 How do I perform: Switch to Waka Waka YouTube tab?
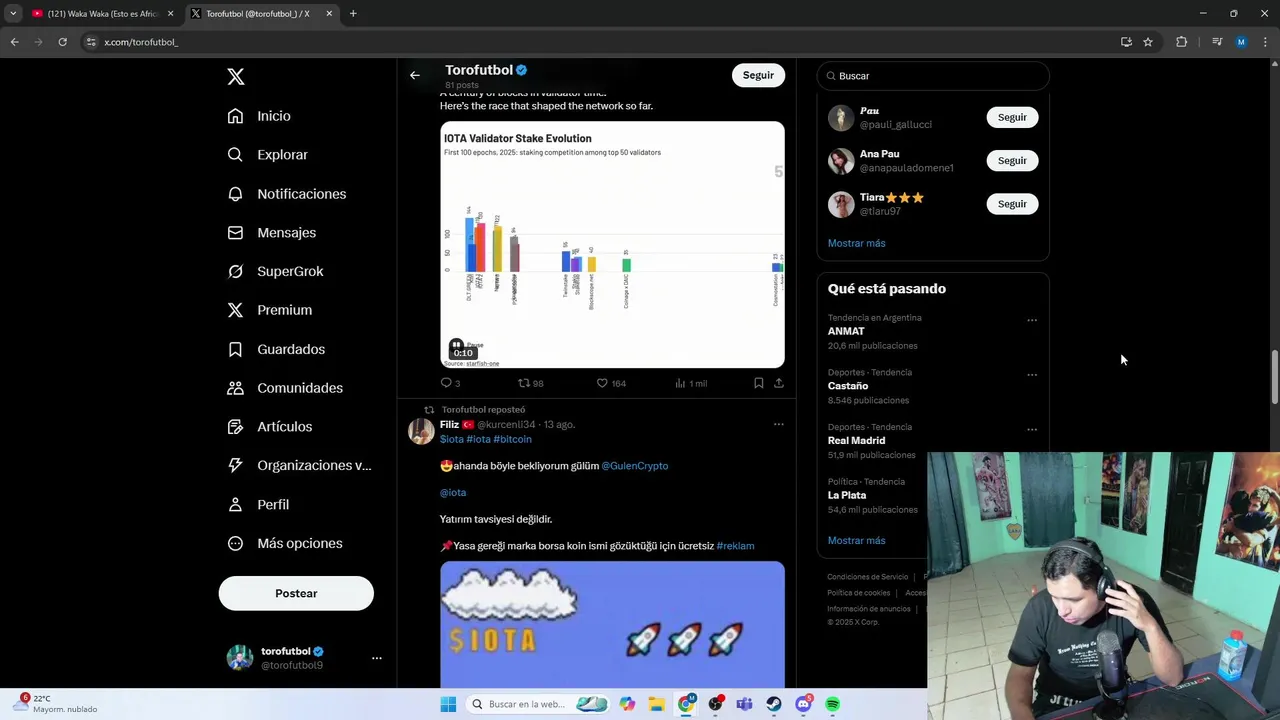(x=103, y=14)
